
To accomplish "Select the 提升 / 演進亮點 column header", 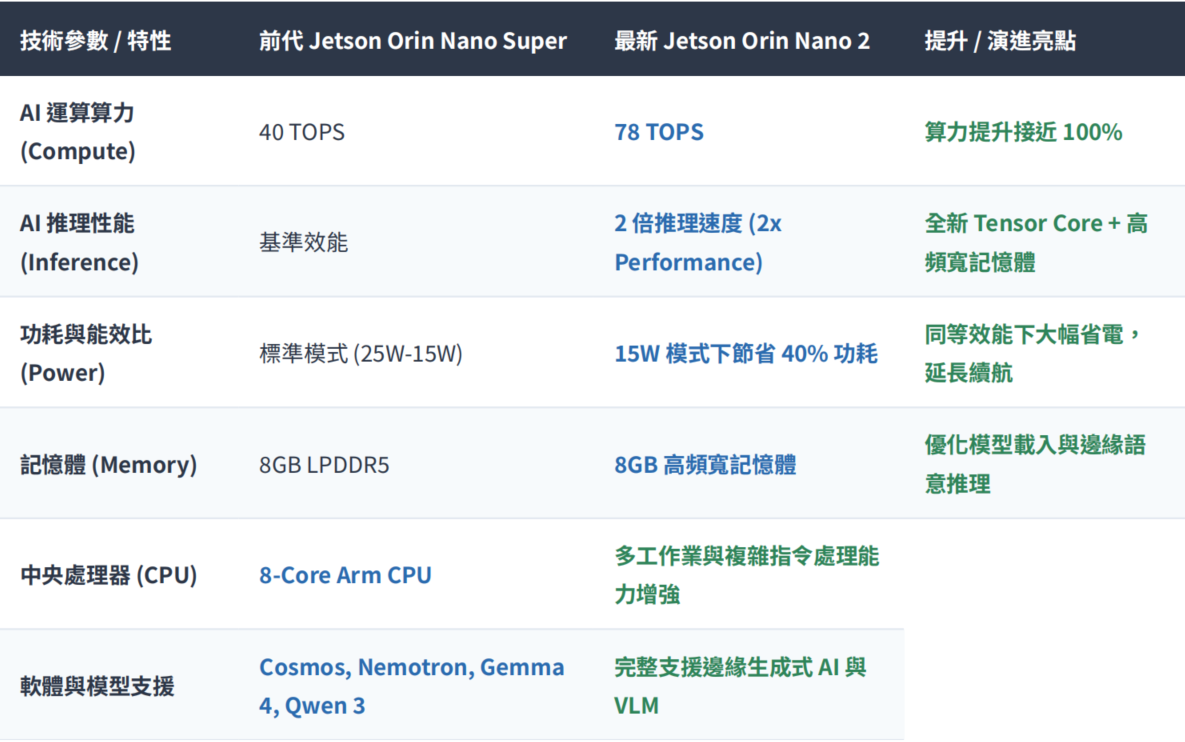I will [x=1000, y=41].
